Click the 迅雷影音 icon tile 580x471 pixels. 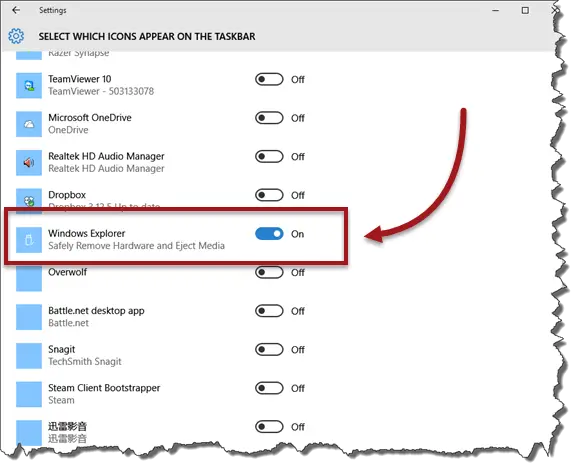click(29, 433)
